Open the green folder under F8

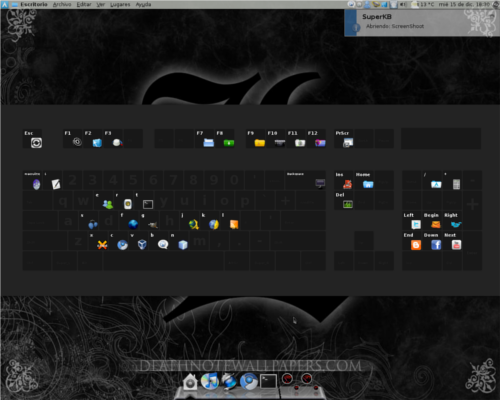229,143
